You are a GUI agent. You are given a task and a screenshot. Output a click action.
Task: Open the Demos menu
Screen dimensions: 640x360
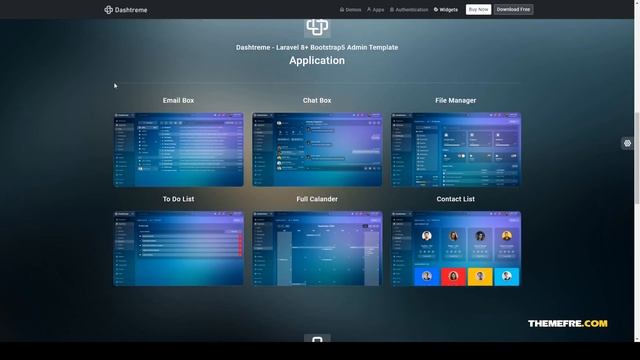point(350,9)
